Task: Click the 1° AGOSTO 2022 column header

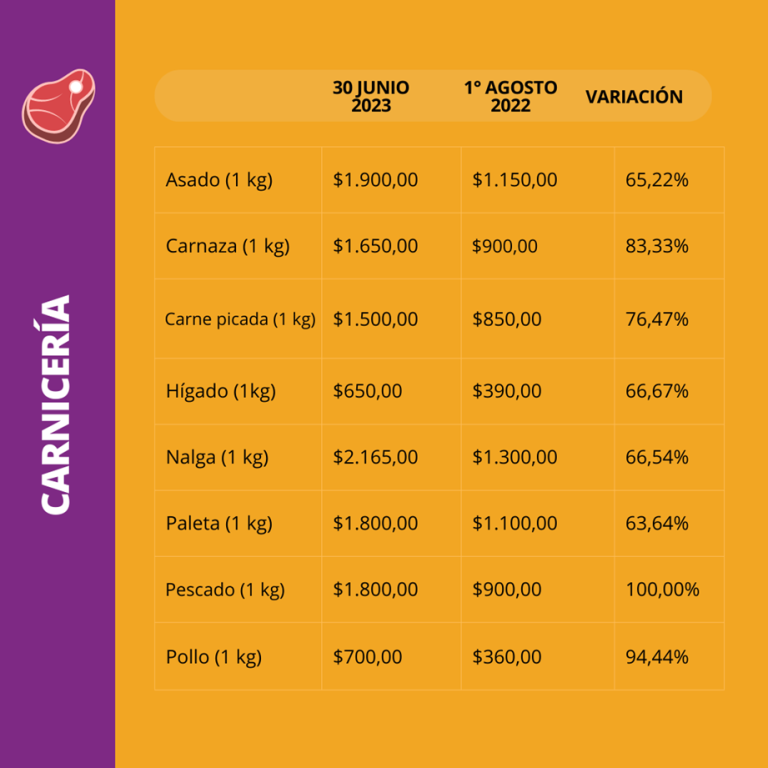Action: click(x=510, y=96)
